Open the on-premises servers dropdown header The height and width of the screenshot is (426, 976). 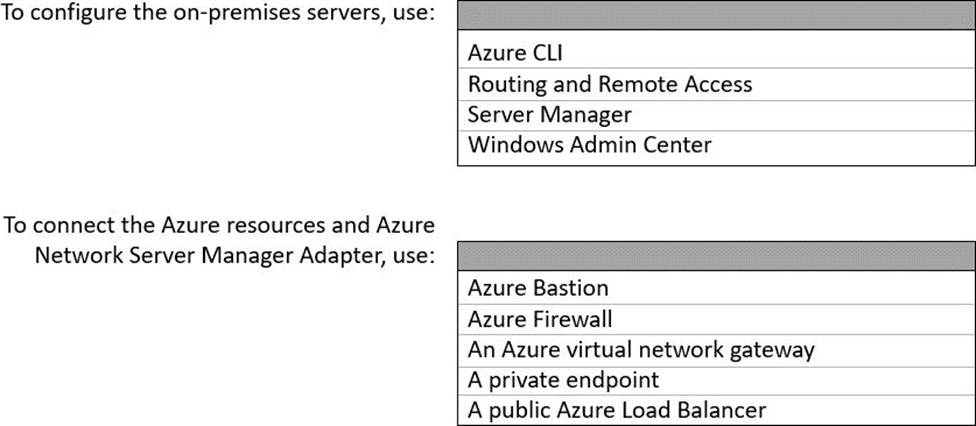[x=716, y=16]
